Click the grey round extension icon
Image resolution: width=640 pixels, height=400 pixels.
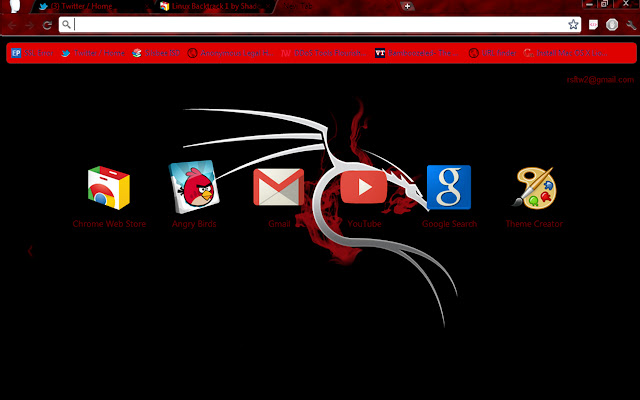[x=612, y=25]
